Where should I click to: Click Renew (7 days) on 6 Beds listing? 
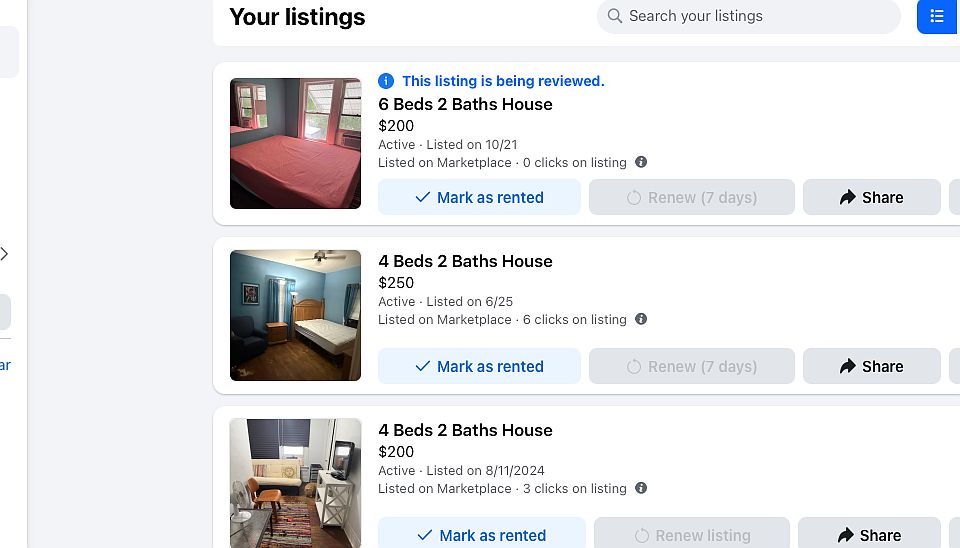click(x=691, y=198)
